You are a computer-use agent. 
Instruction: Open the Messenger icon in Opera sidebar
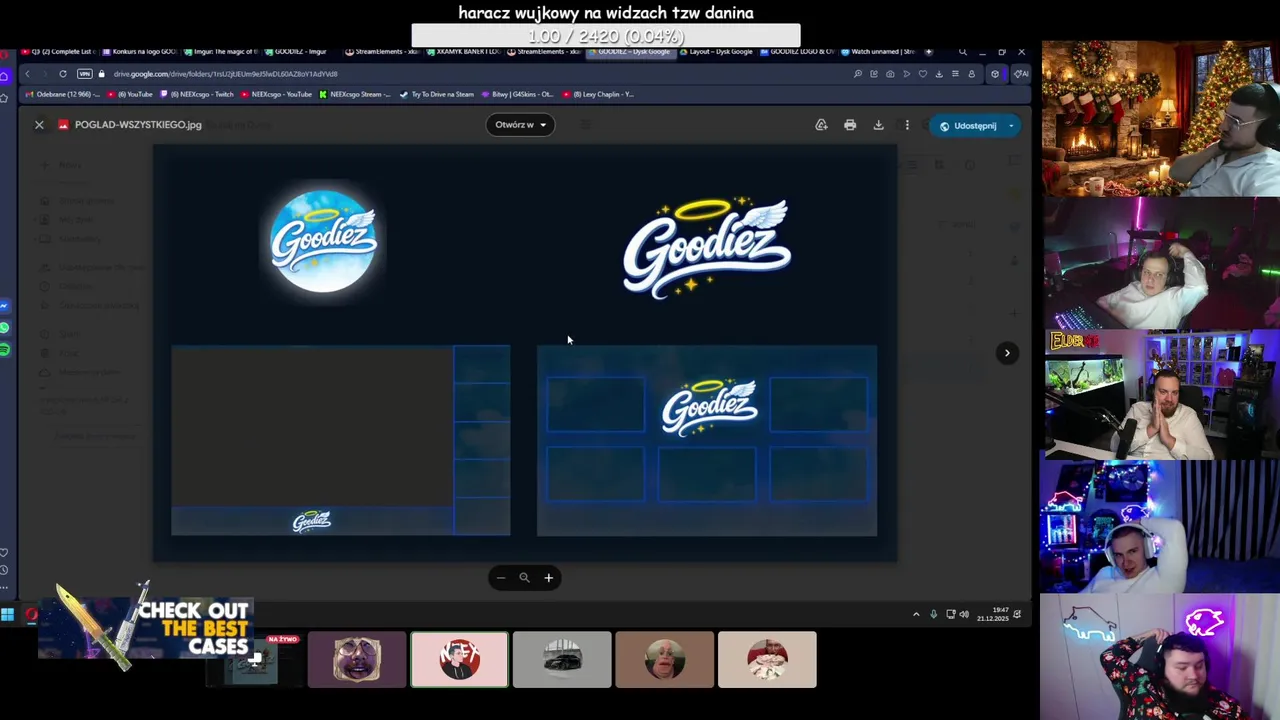tap(5, 306)
